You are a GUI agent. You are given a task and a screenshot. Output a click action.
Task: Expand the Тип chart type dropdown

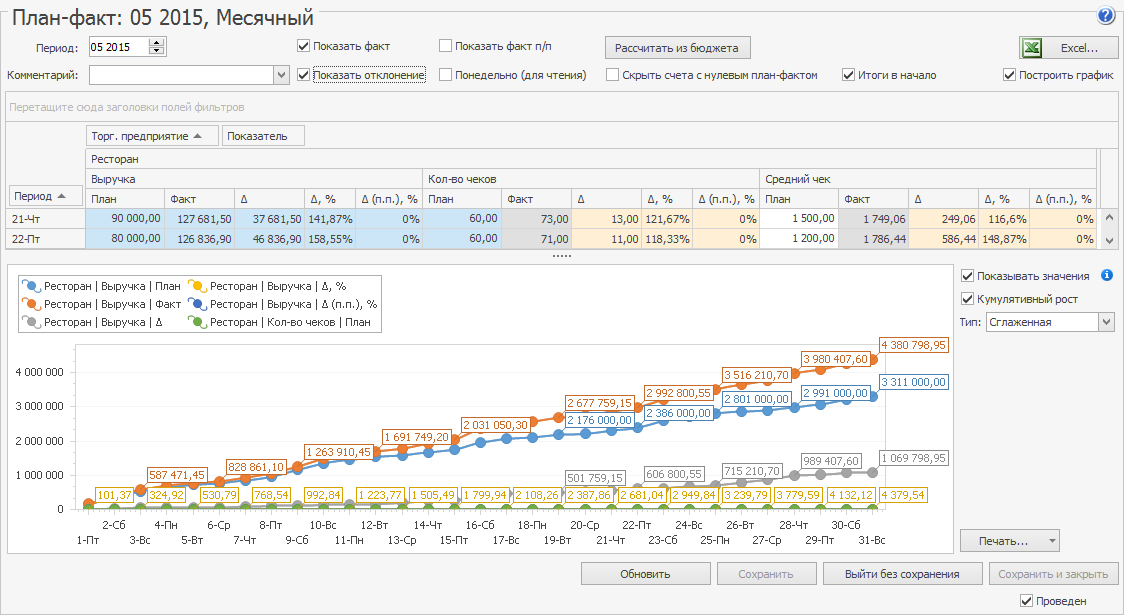pyautogui.click(x=1105, y=322)
